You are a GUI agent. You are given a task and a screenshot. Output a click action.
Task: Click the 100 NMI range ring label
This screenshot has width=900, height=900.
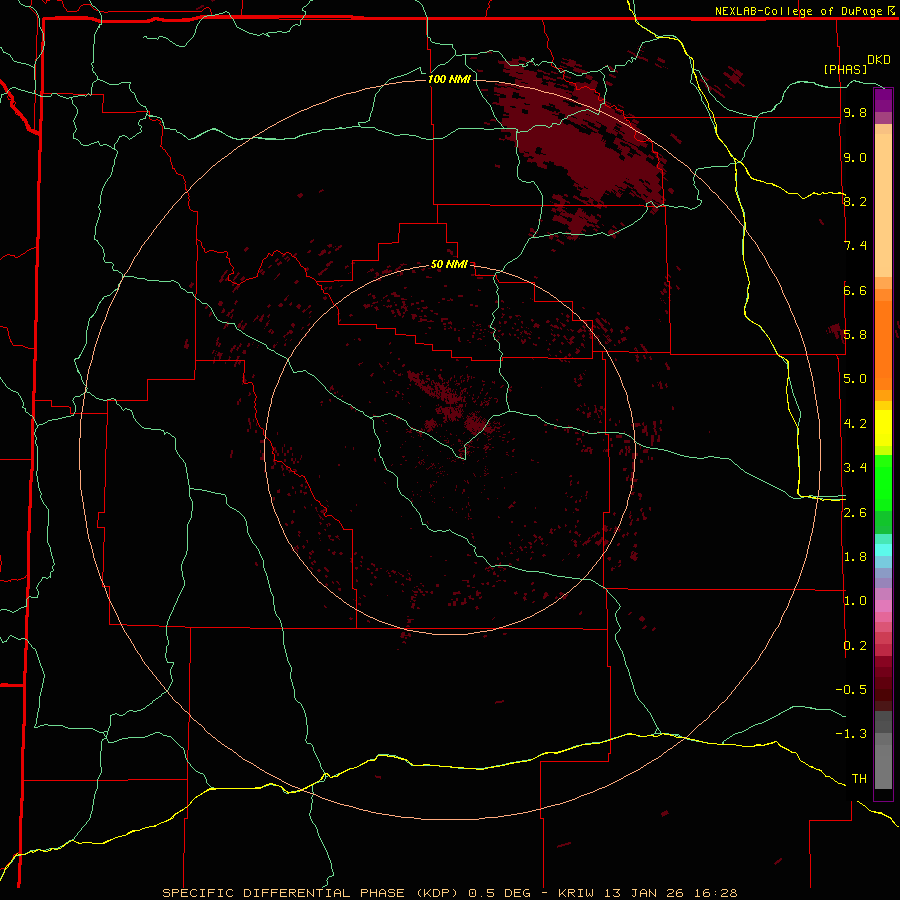[449, 79]
